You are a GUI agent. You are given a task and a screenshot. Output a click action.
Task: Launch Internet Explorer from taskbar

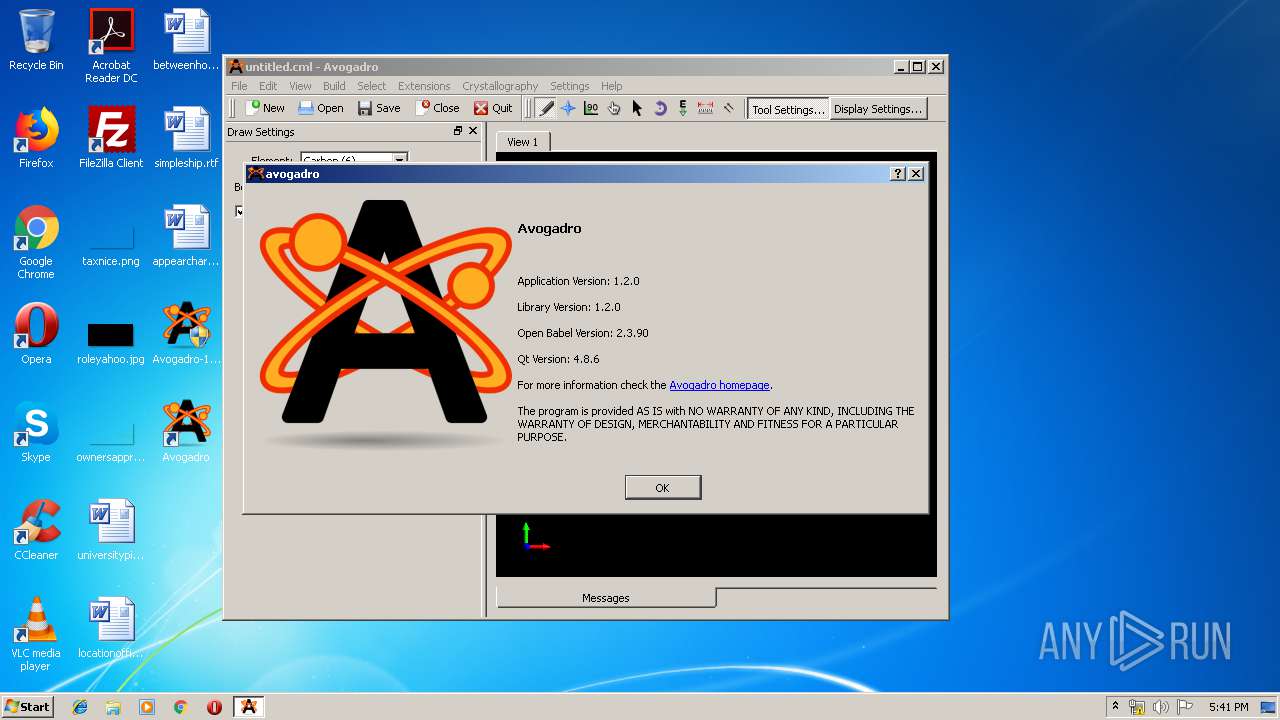[x=80, y=707]
